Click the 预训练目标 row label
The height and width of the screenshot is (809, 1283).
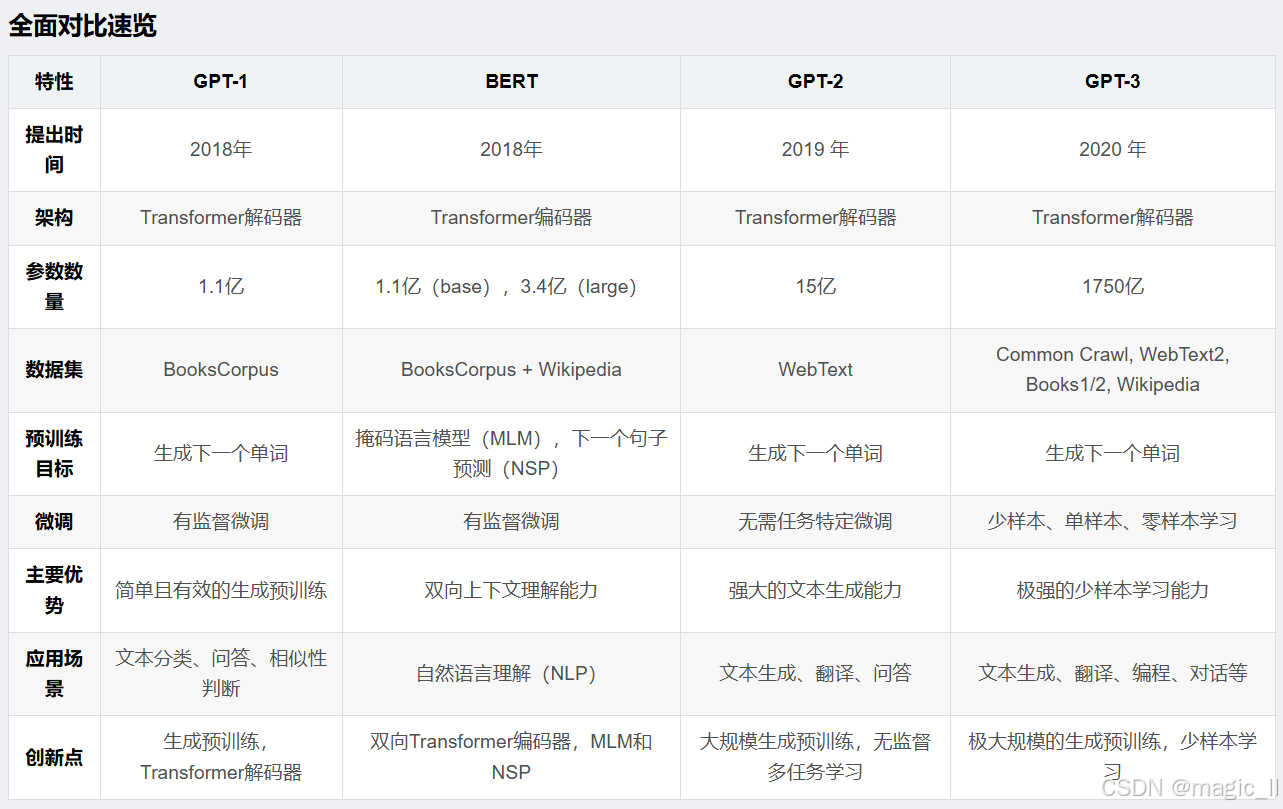click(54, 454)
